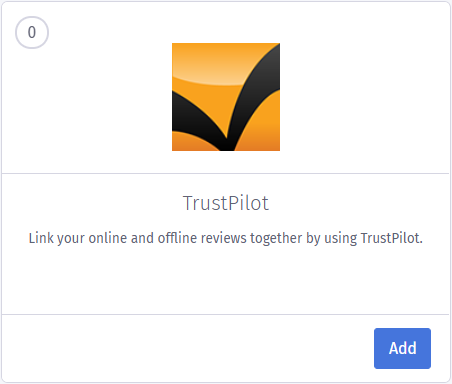Click the TrustPilot orange logo icon

coord(226,97)
